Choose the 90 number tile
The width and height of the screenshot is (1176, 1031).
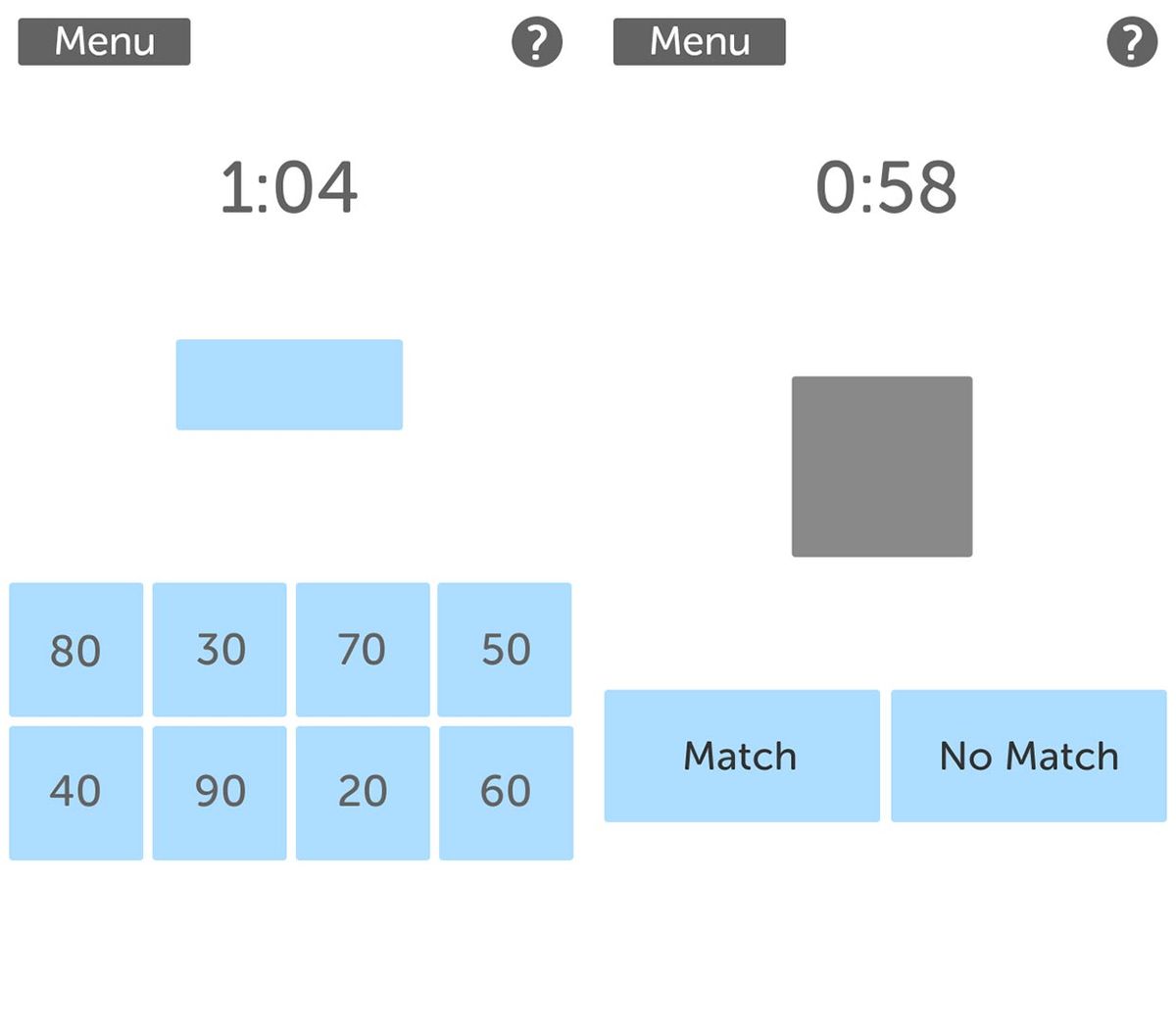220,792
